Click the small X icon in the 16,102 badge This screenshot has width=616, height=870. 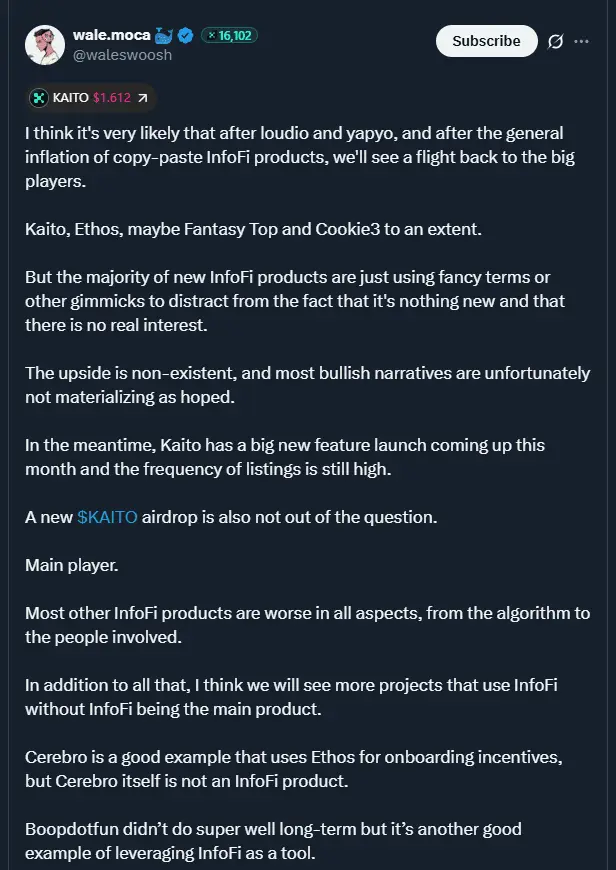click(x=211, y=36)
